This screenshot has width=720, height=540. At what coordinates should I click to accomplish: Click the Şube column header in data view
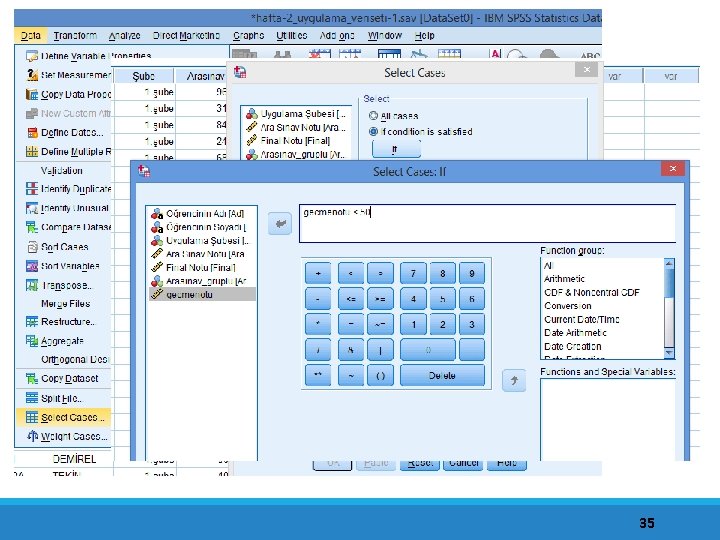[144, 76]
